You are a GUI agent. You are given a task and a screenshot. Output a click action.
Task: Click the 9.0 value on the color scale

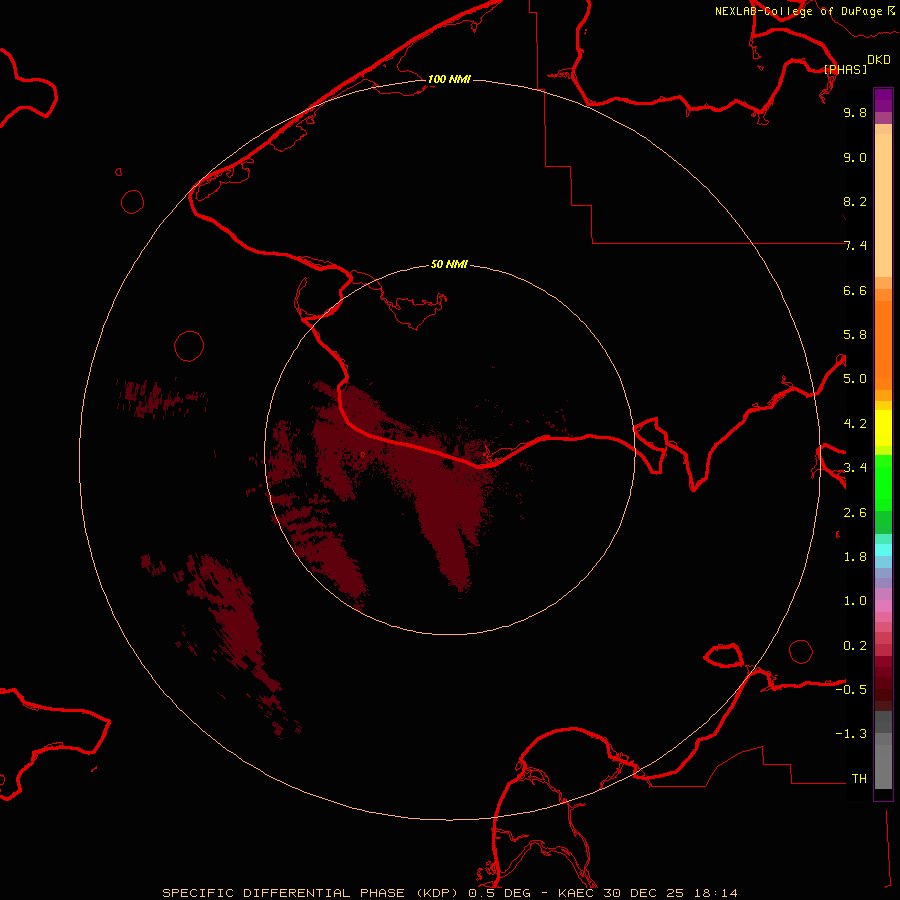click(x=855, y=157)
